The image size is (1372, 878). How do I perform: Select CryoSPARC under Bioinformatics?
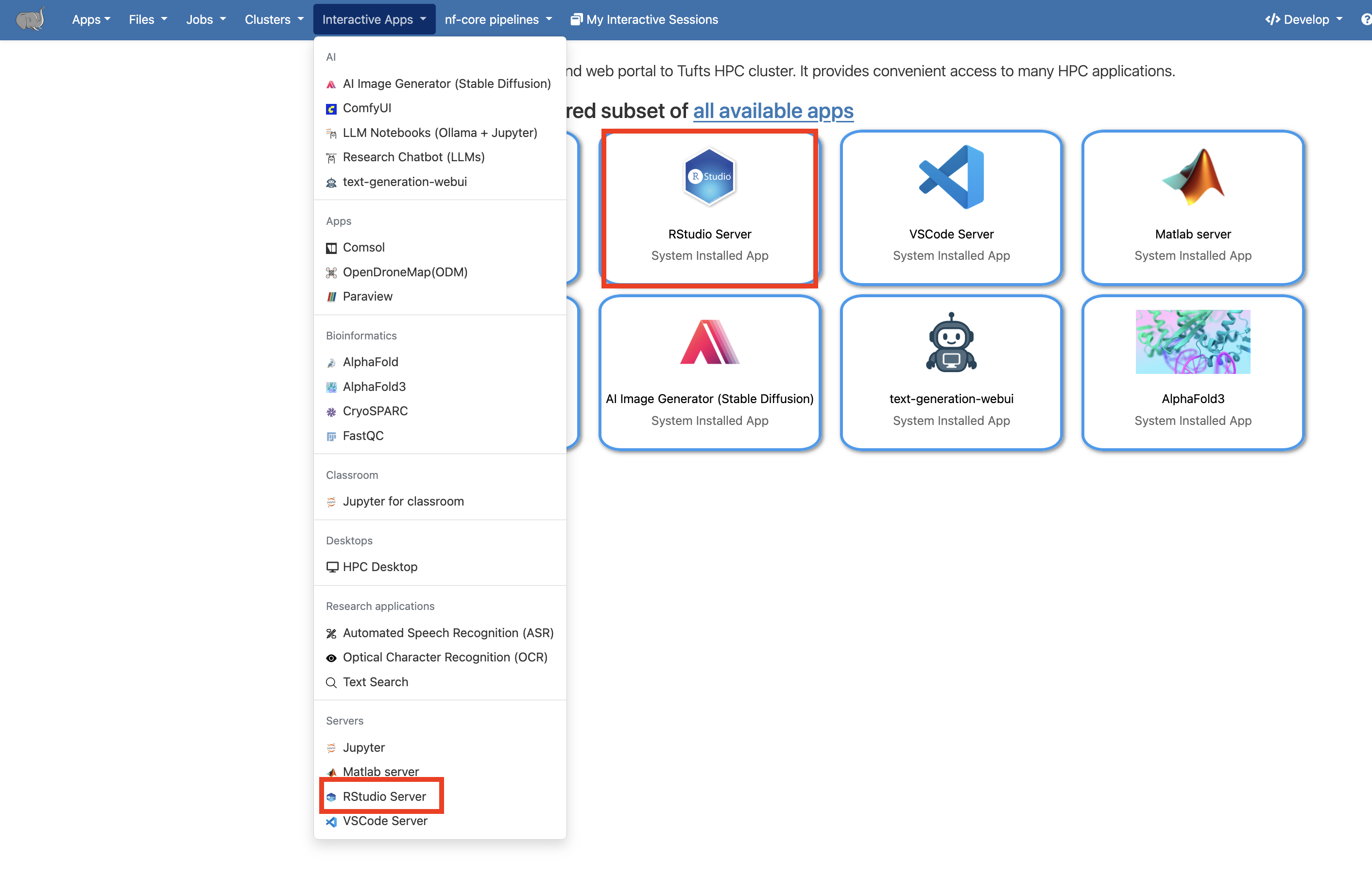[x=375, y=410]
